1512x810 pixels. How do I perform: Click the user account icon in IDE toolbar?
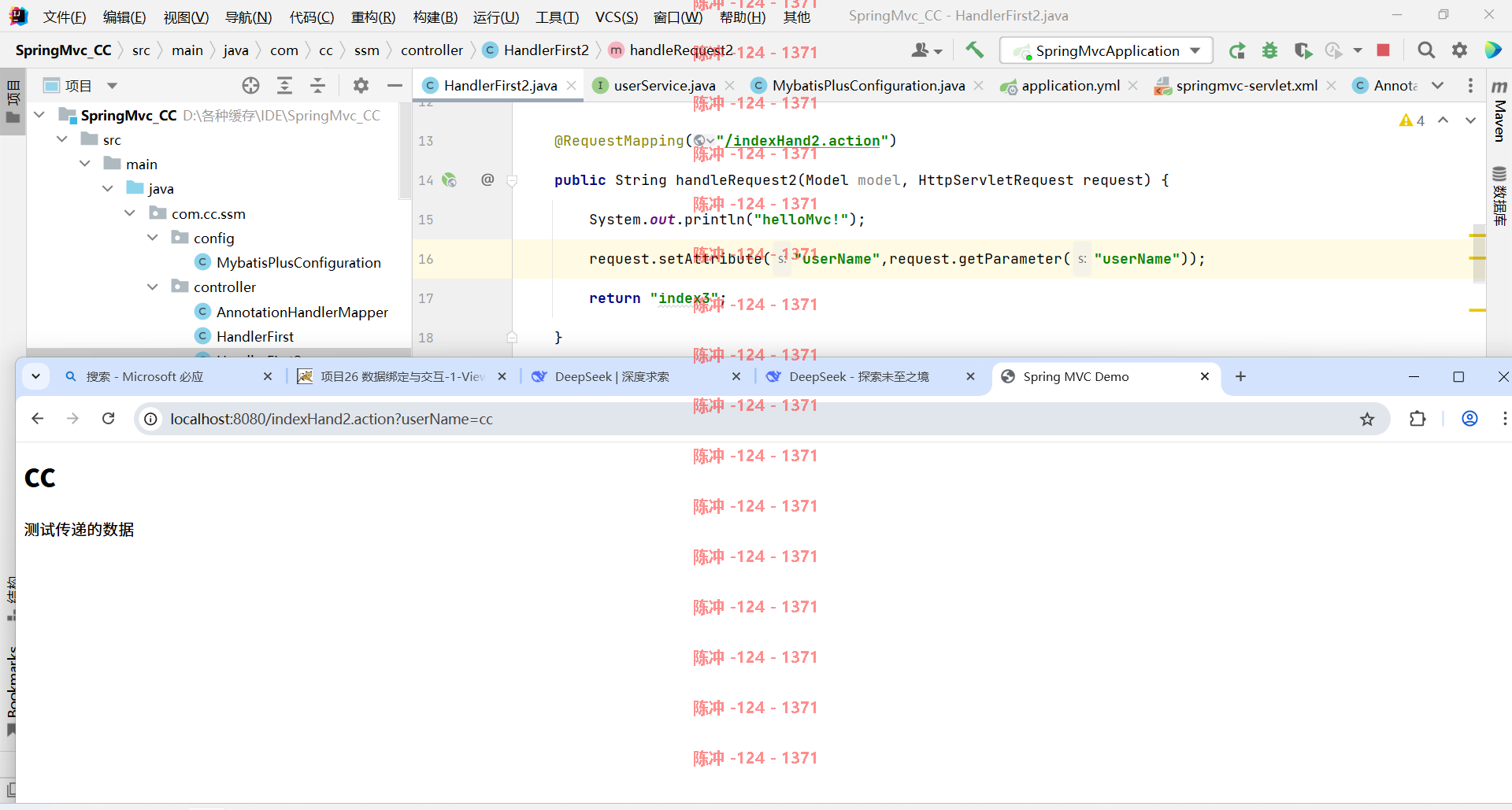click(926, 50)
